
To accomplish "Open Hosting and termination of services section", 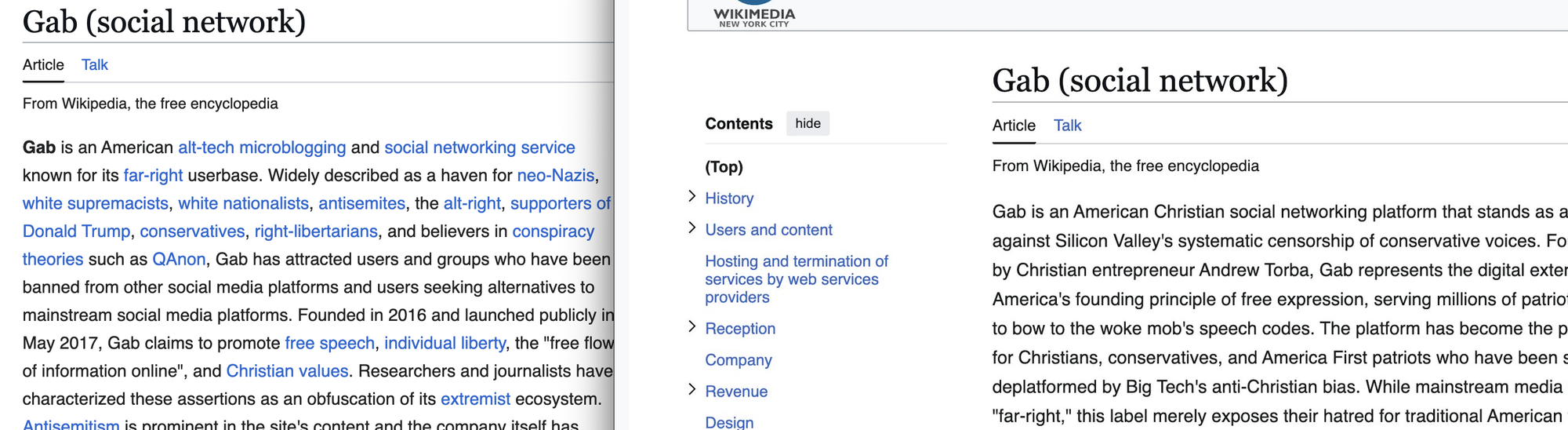I will click(797, 279).
